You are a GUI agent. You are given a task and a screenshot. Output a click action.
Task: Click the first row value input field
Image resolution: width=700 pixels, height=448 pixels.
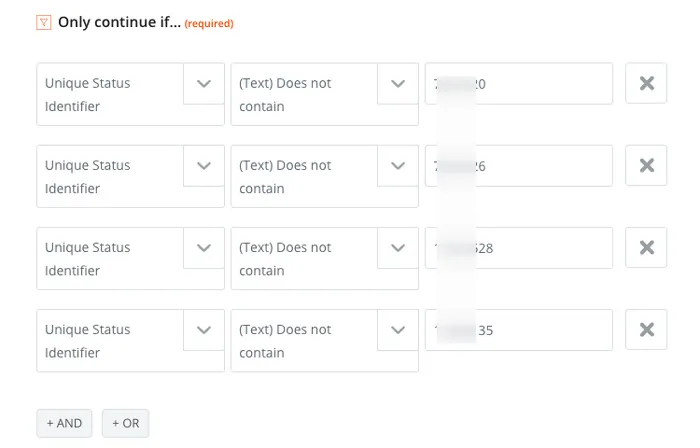519,83
